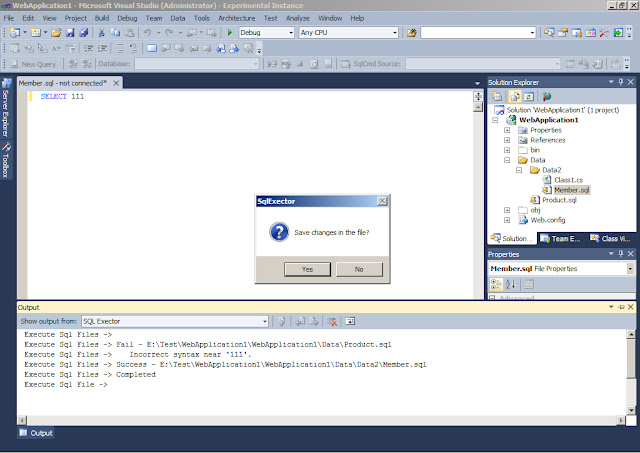Image resolution: width=640 pixels, height=453 pixels.
Task: Click the Alphabetical sort icon in the Properties panel
Action: click(x=510, y=284)
